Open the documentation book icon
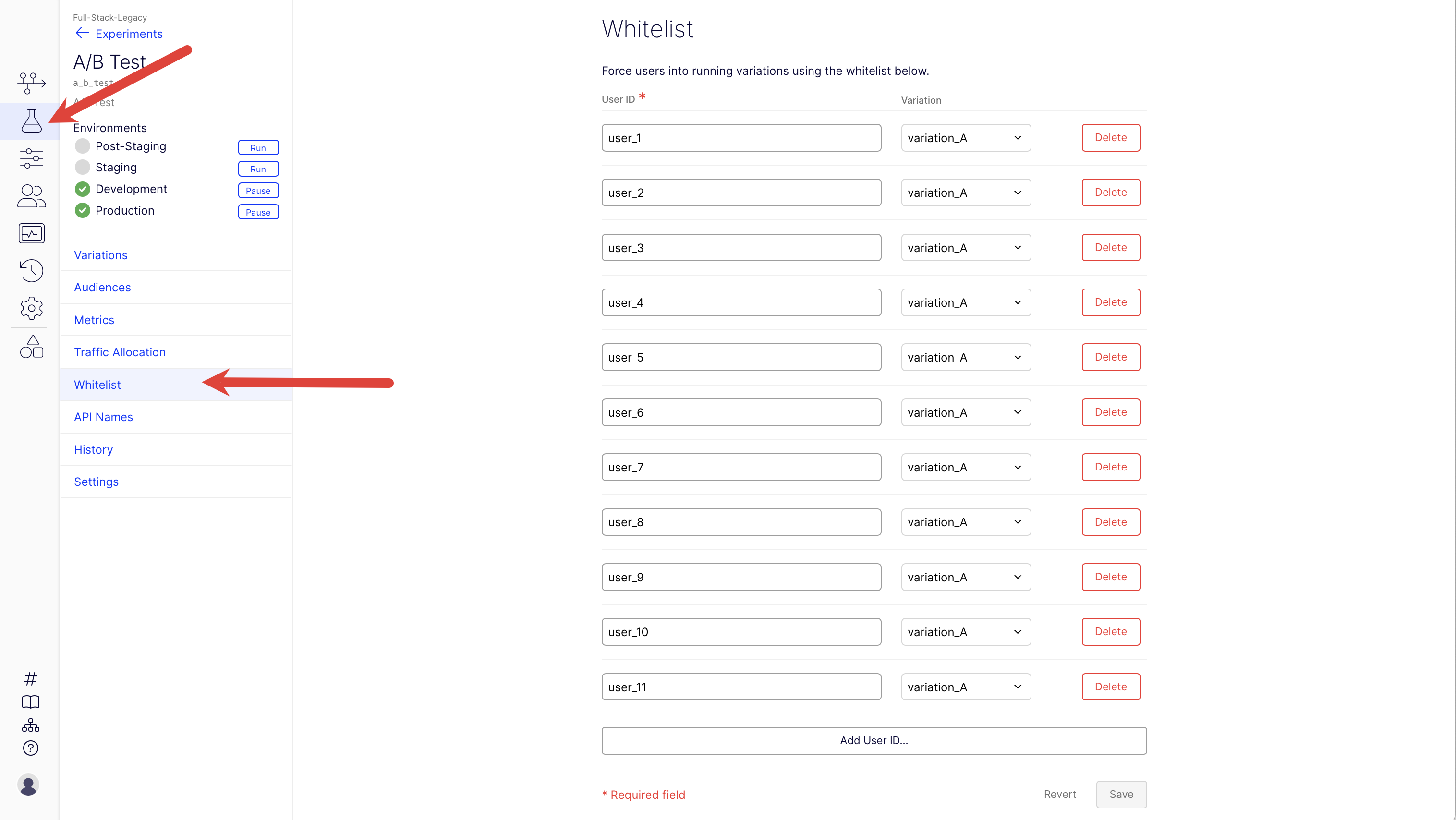Screen dimensions: 1456x820 [x=31, y=702]
